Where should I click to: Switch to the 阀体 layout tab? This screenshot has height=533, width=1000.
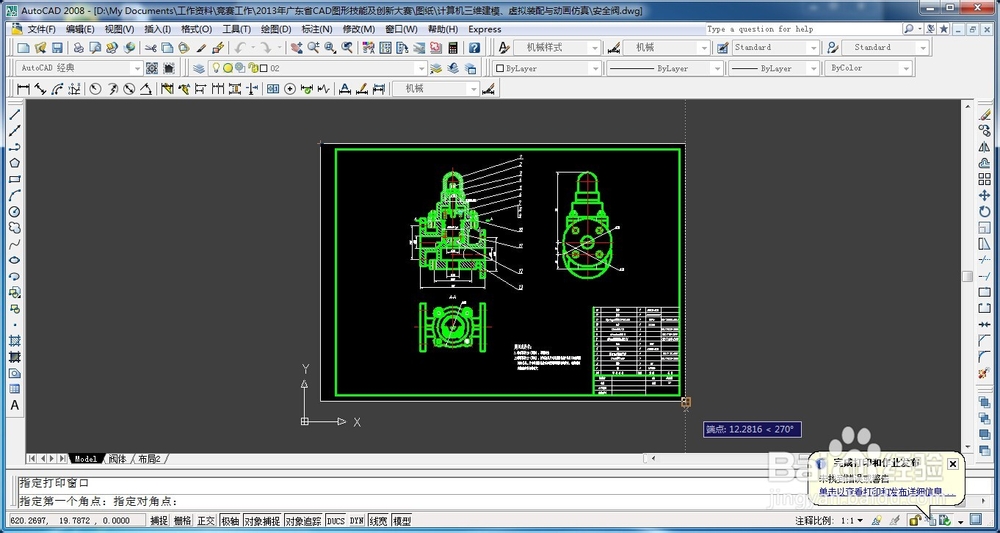117,459
